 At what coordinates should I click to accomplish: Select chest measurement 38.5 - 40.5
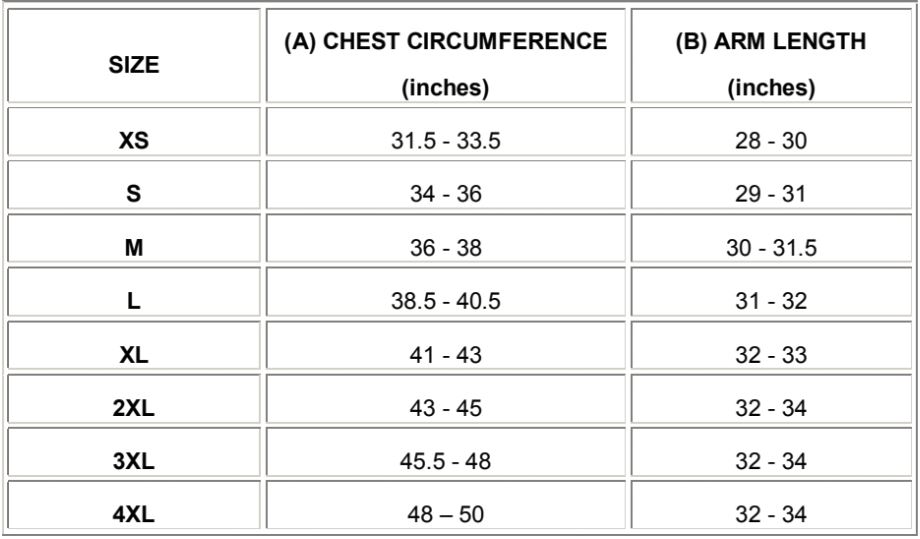445,302
